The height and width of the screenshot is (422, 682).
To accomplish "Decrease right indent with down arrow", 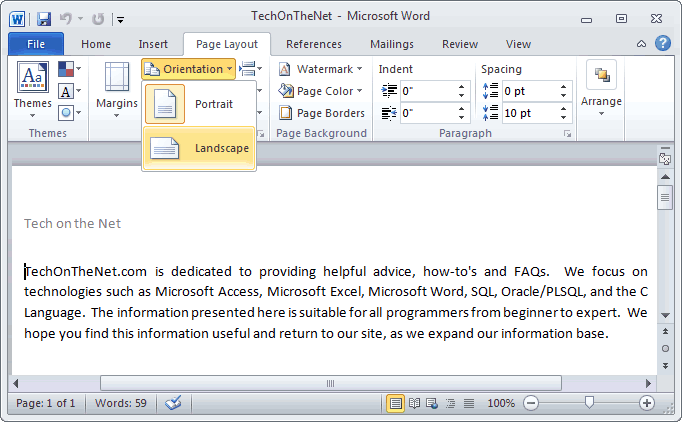I will tap(461, 118).
